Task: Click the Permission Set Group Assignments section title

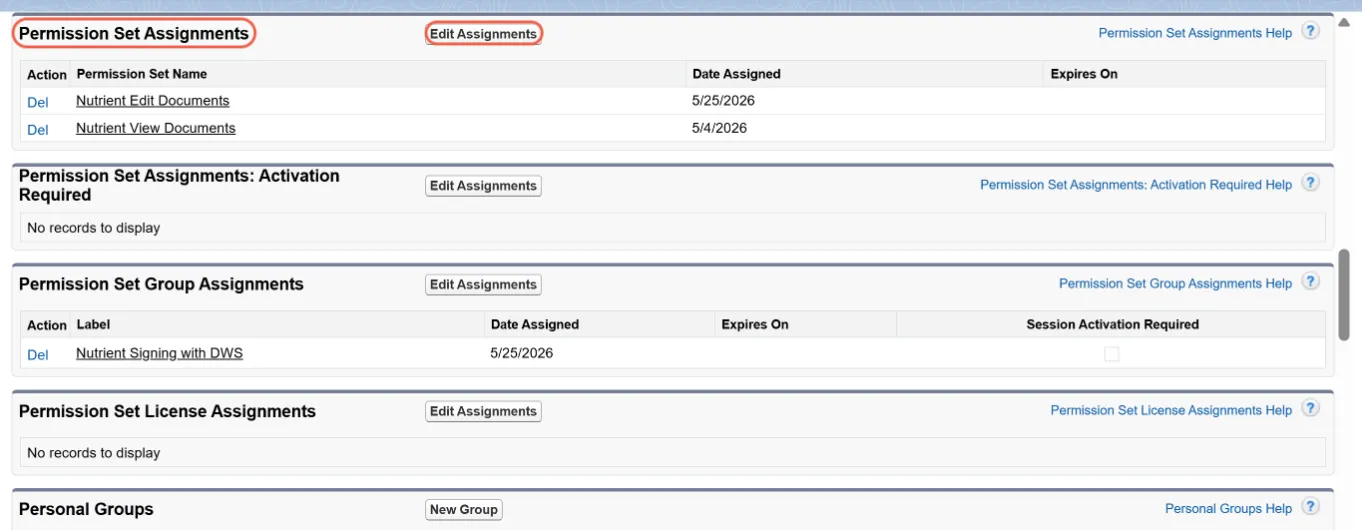Action: click(161, 285)
